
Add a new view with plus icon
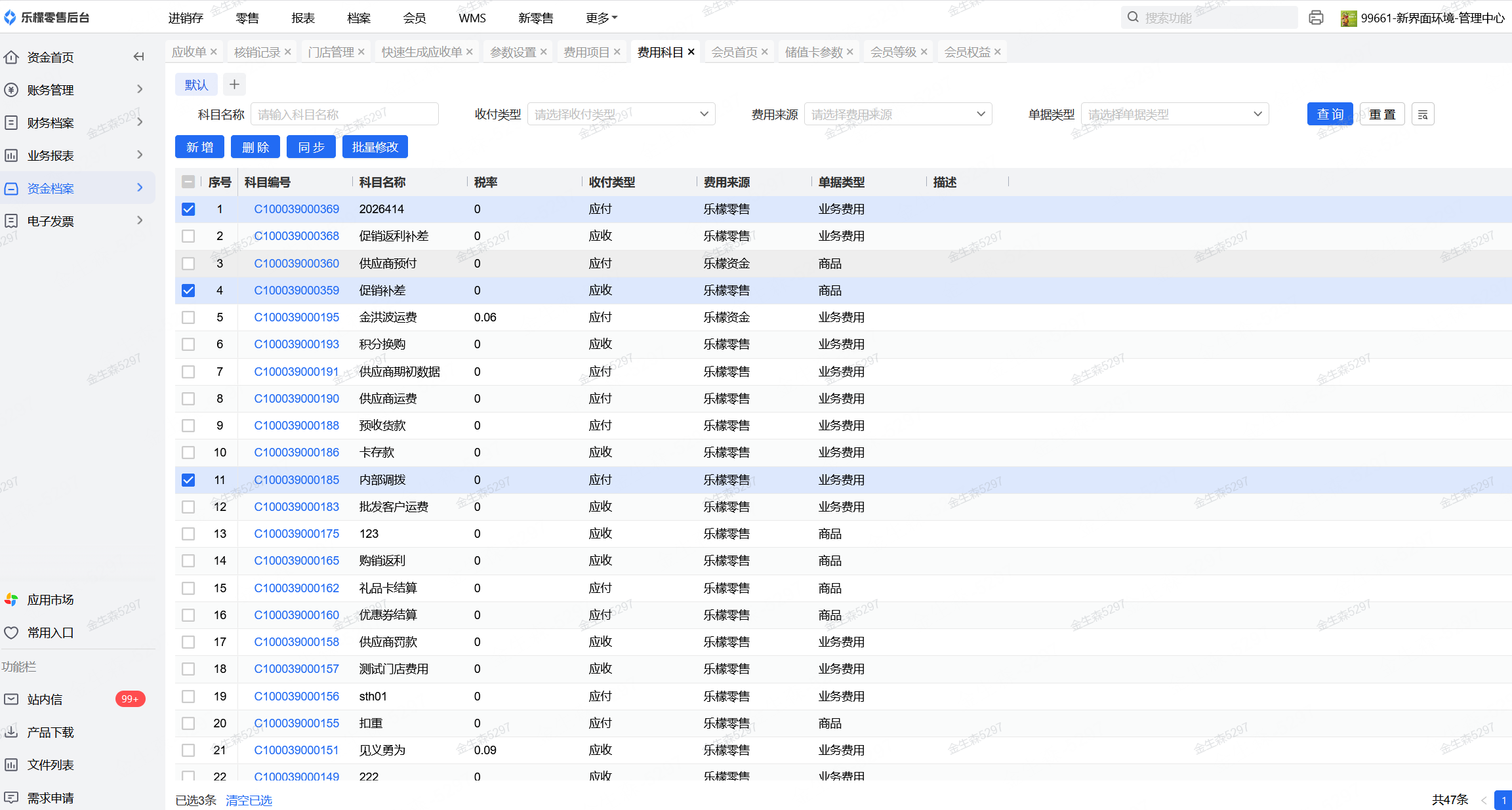pos(234,85)
